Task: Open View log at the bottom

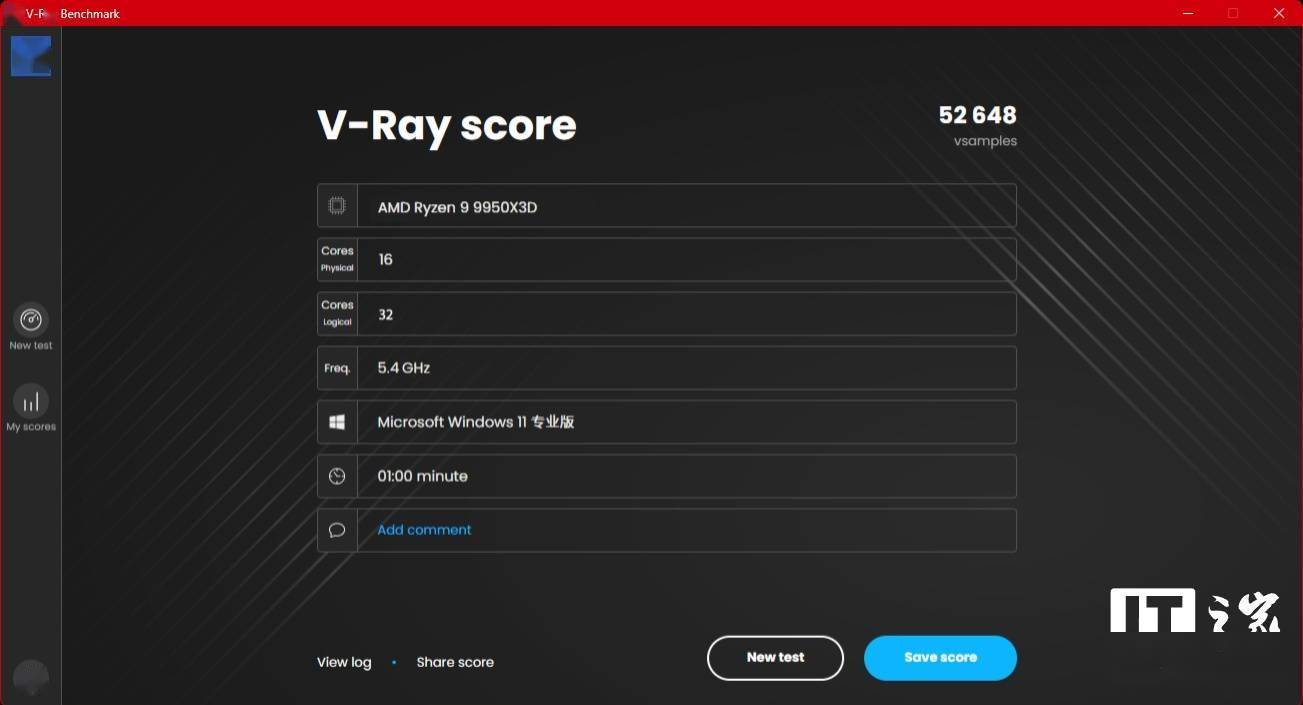Action: coord(344,662)
